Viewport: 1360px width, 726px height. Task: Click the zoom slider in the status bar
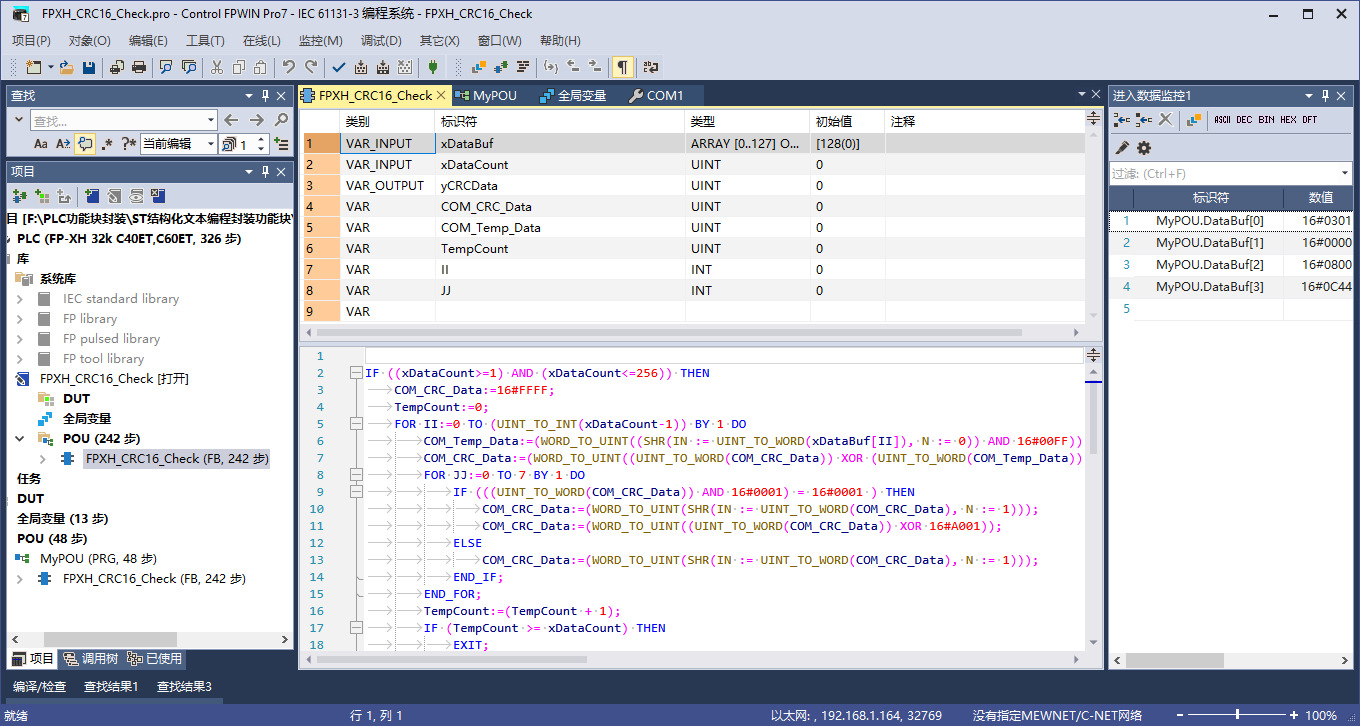[1238, 715]
